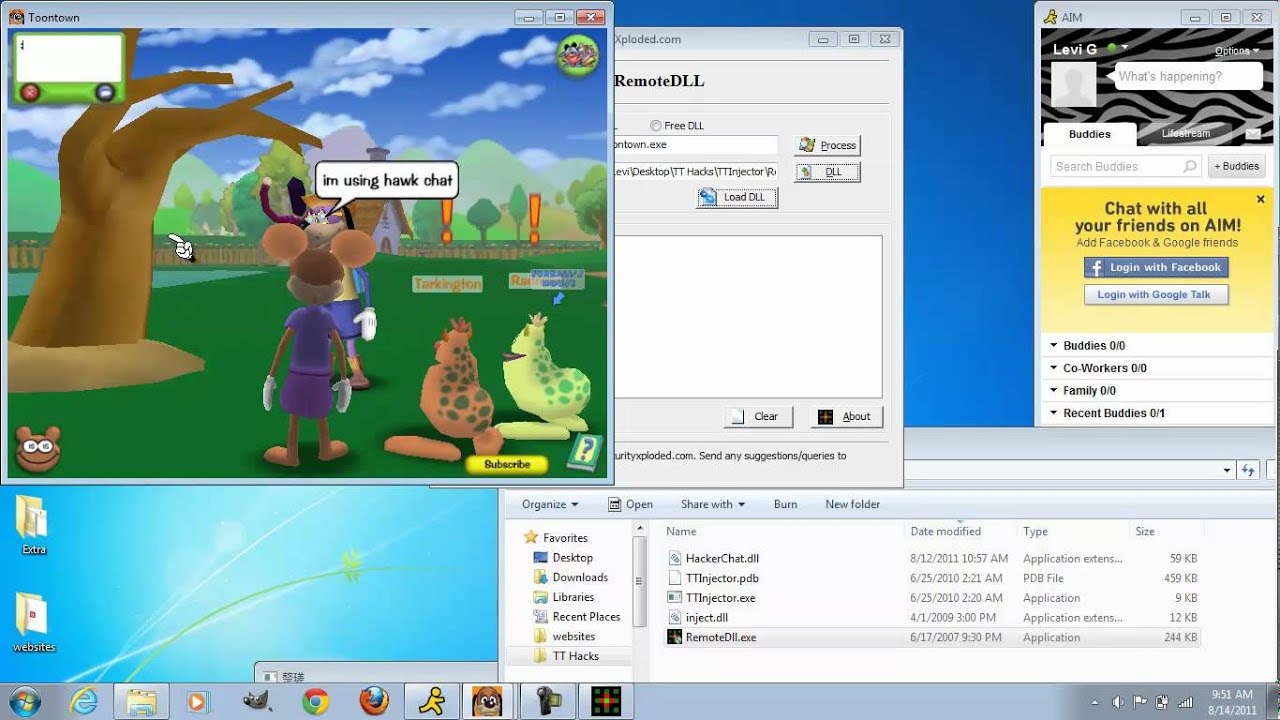This screenshot has height=720, width=1280.
Task: Click Burn in Explorer toolbar
Action: (x=785, y=505)
